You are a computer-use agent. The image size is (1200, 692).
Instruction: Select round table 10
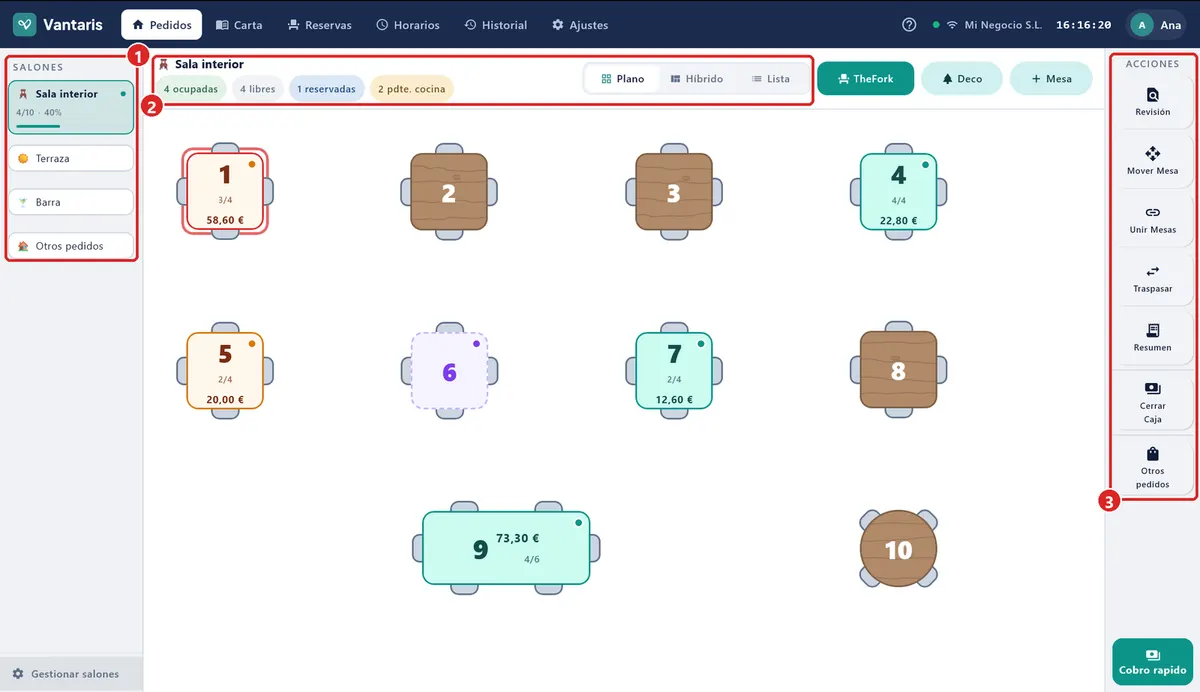coord(898,548)
